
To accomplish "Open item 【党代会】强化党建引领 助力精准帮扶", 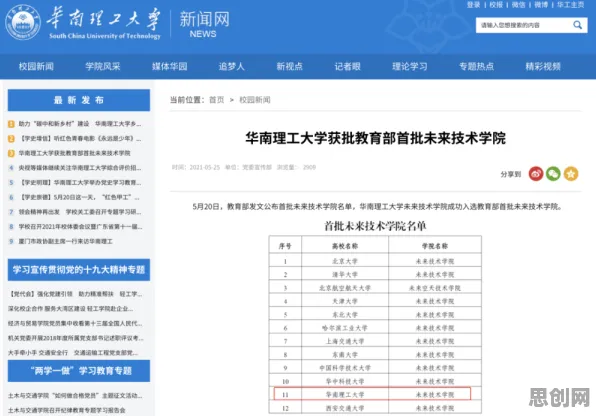I will click(x=75, y=294).
